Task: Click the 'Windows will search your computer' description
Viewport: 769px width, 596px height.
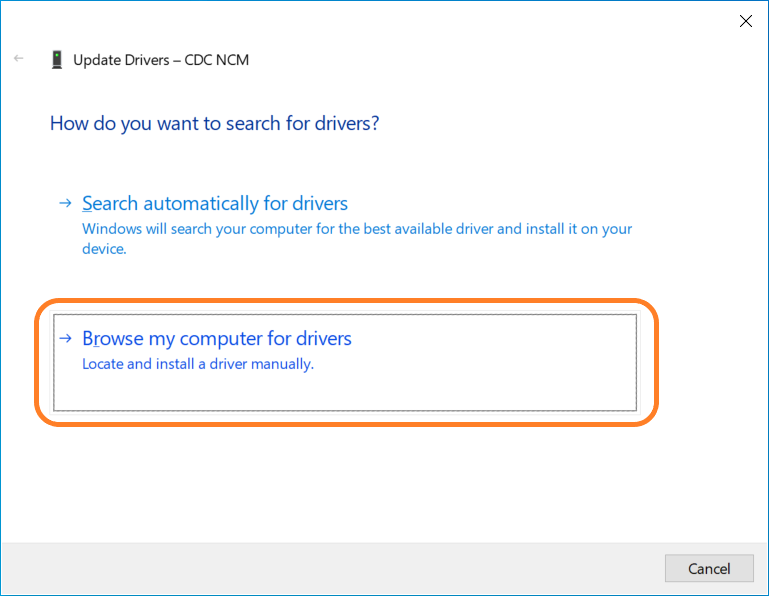Action: point(356,229)
